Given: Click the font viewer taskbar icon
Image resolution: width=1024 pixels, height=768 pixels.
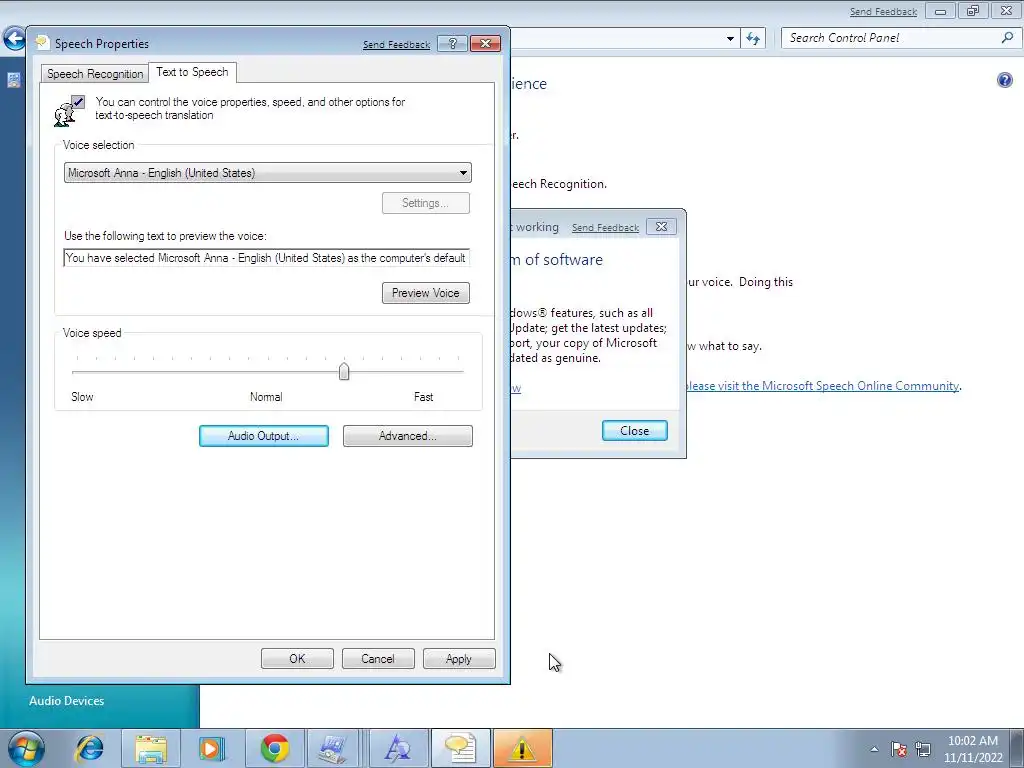Looking at the screenshot, I should (397, 748).
